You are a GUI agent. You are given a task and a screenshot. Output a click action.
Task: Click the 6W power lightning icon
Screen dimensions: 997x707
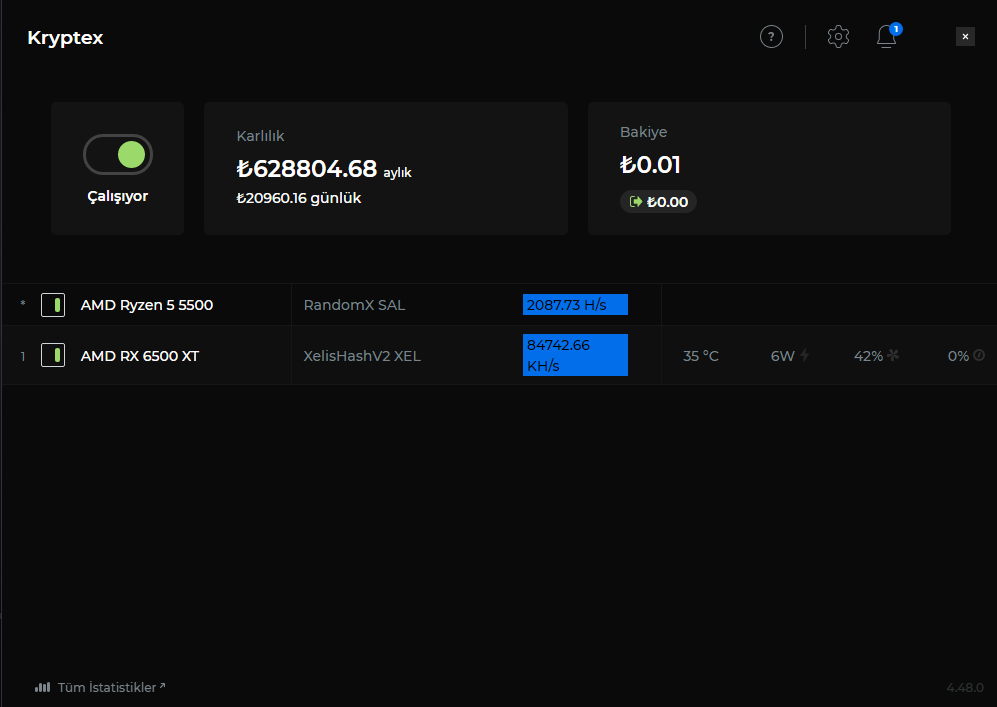click(x=804, y=355)
